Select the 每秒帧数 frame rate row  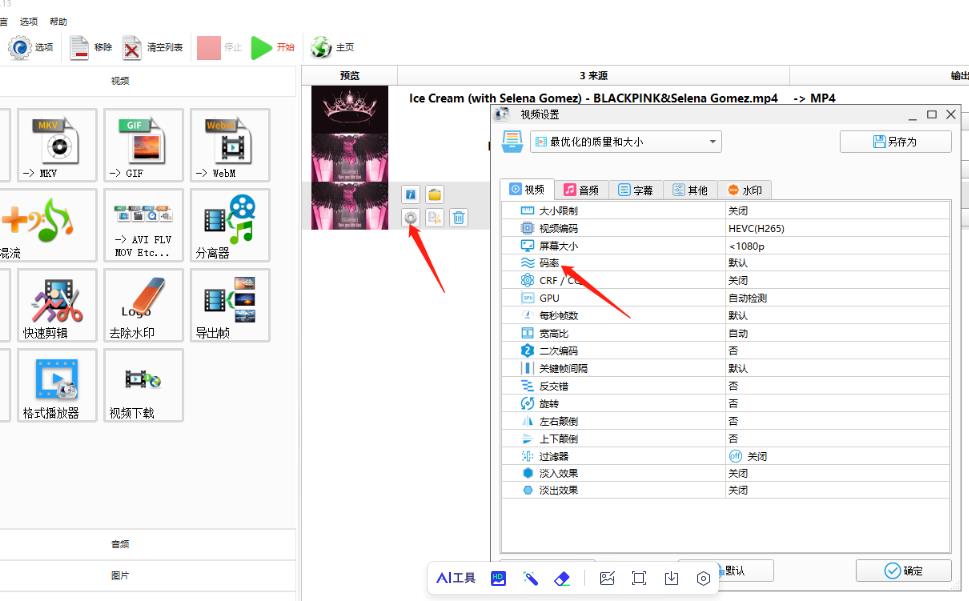pyautogui.click(x=726, y=316)
